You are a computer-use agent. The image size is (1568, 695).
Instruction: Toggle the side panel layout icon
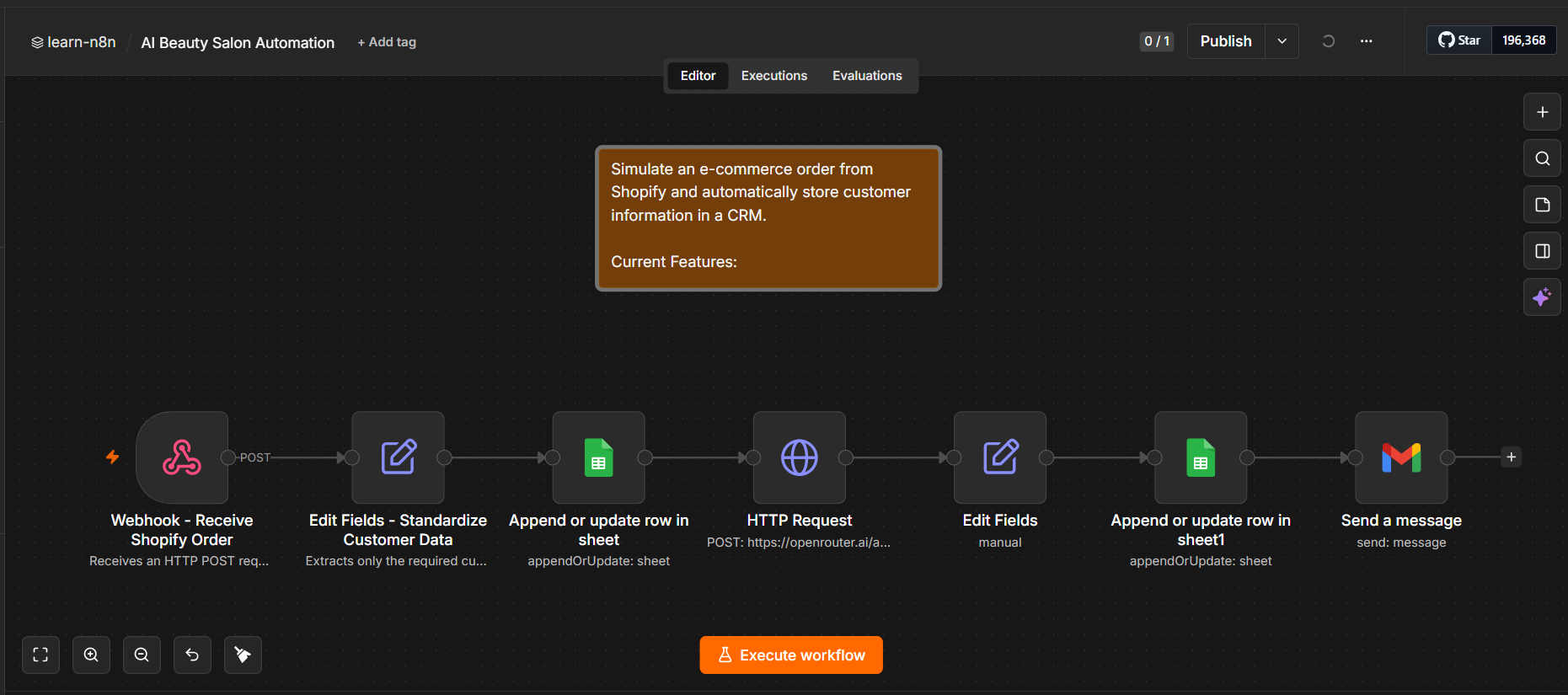(1542, 251)
